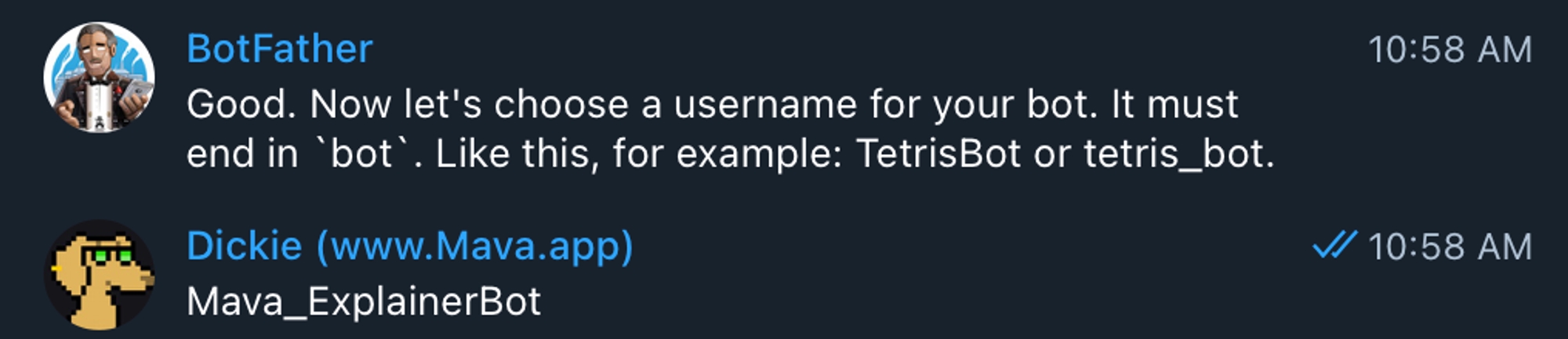Viewport: 1568px width, 339px height.
Task: Click the double-check read receipt icon
Action: tap(1334, 246)
